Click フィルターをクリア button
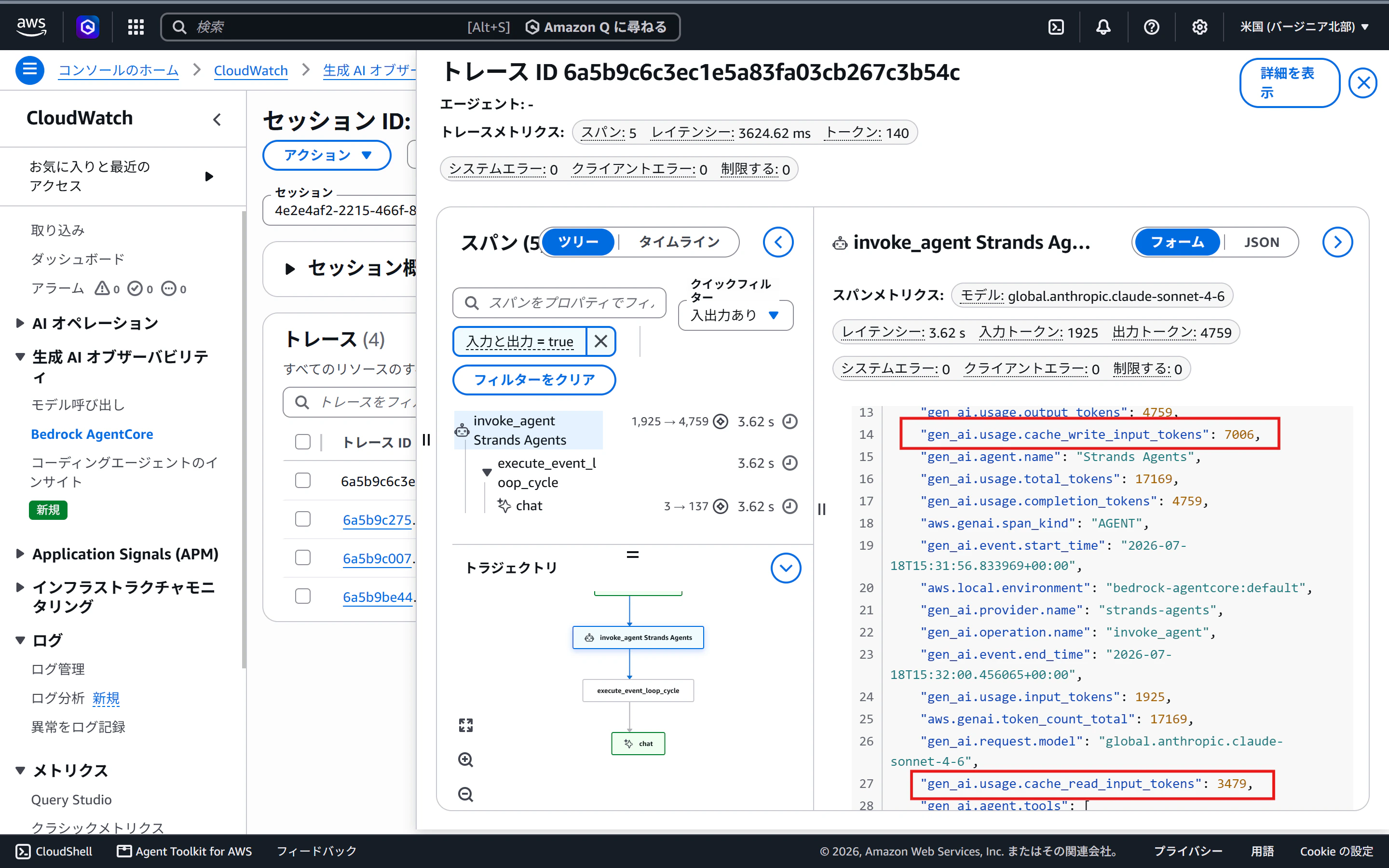Screen dimensions: 1389x868 pyautogui.click(x=534, y=380)
